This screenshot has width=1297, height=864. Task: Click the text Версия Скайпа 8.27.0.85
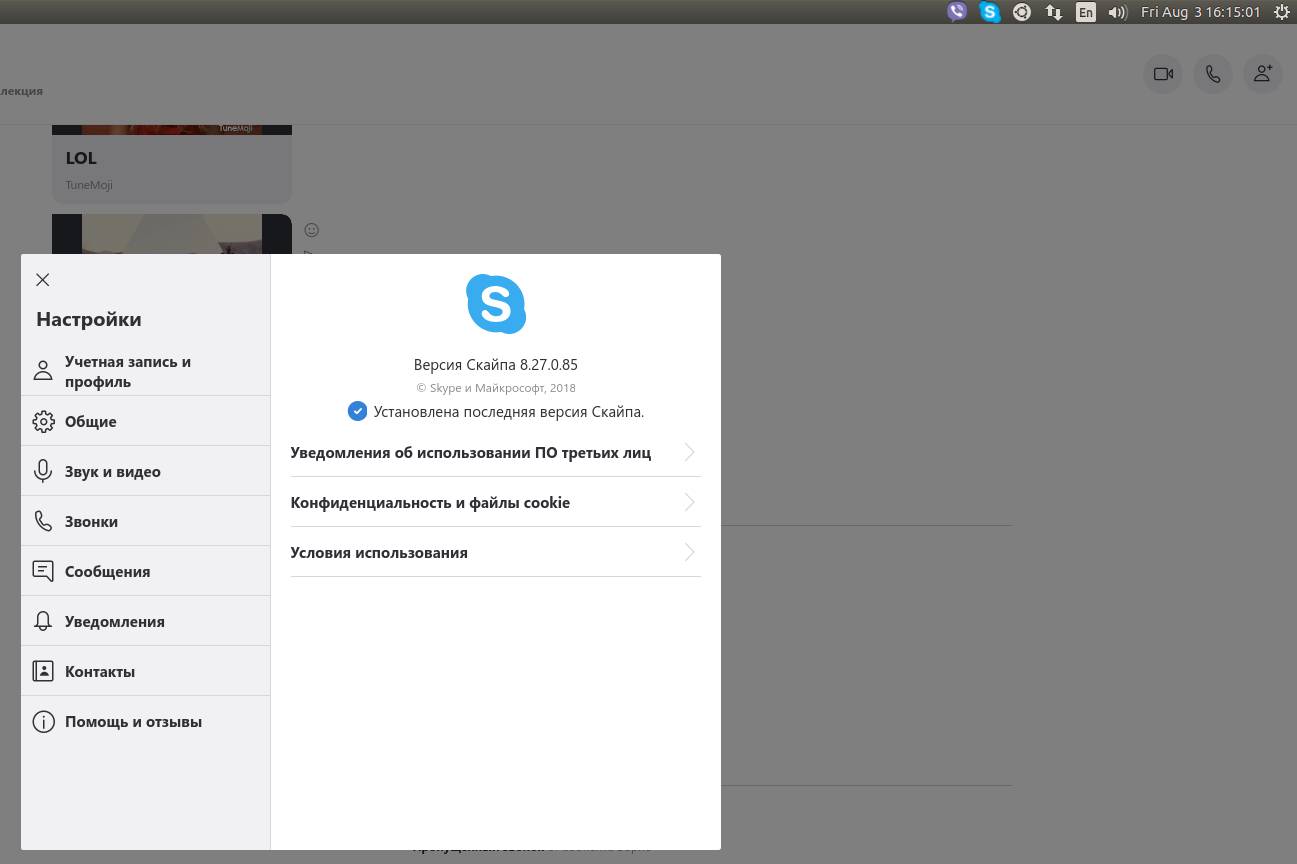coord(496,365)
